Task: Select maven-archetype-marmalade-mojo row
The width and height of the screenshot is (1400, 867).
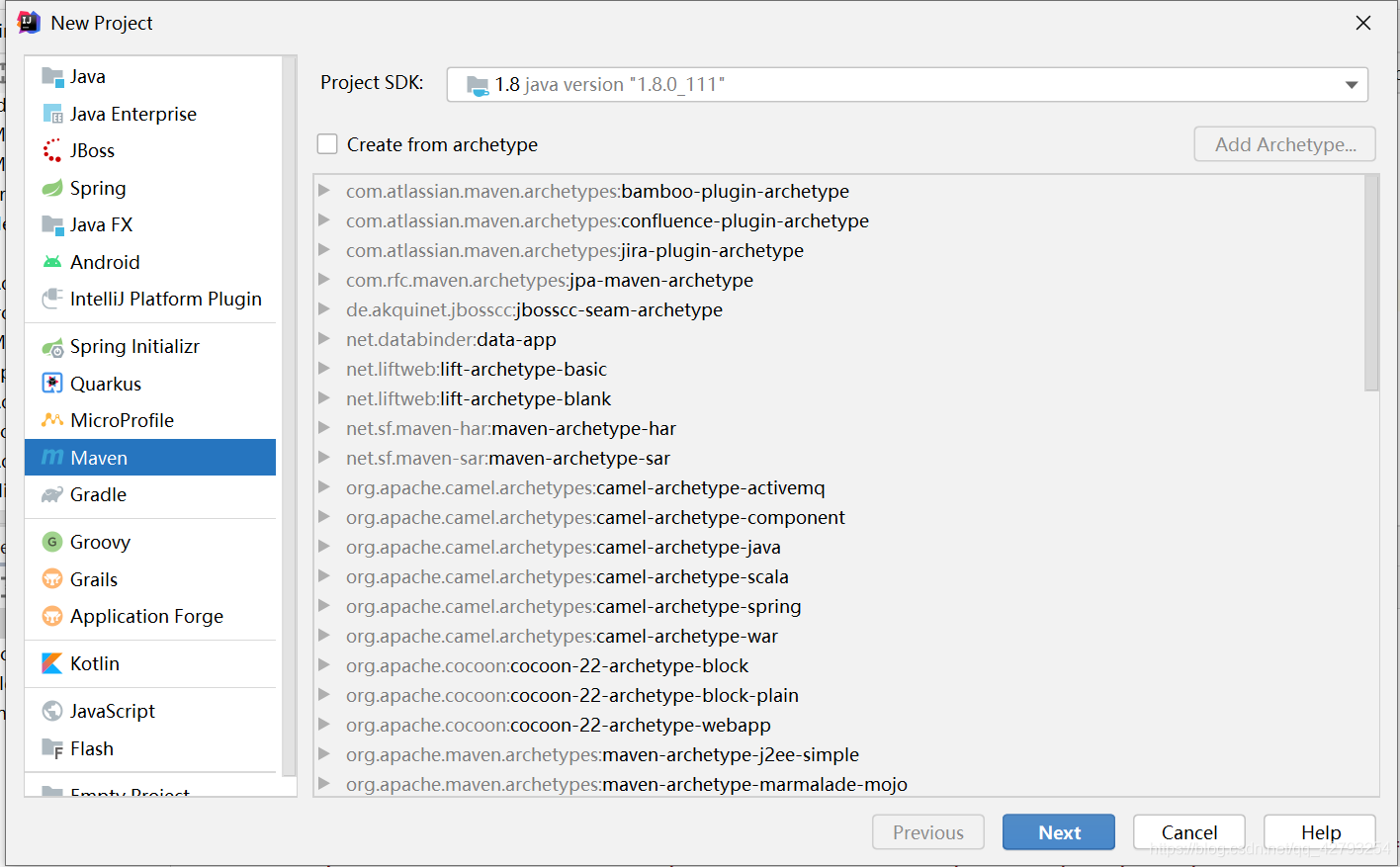Action: pos(838,784)
